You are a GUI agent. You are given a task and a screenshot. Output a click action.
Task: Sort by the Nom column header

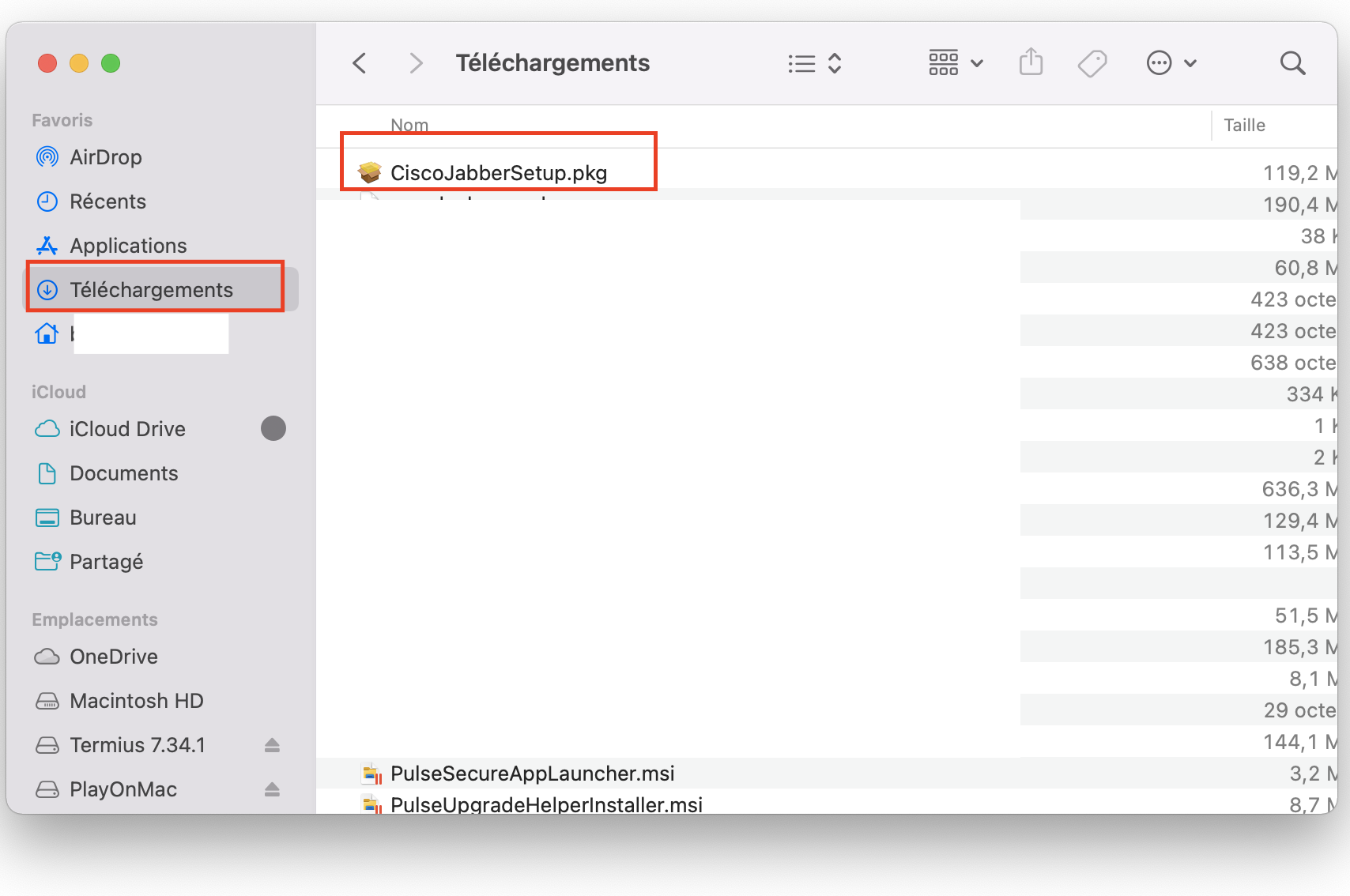pos(409,125)
